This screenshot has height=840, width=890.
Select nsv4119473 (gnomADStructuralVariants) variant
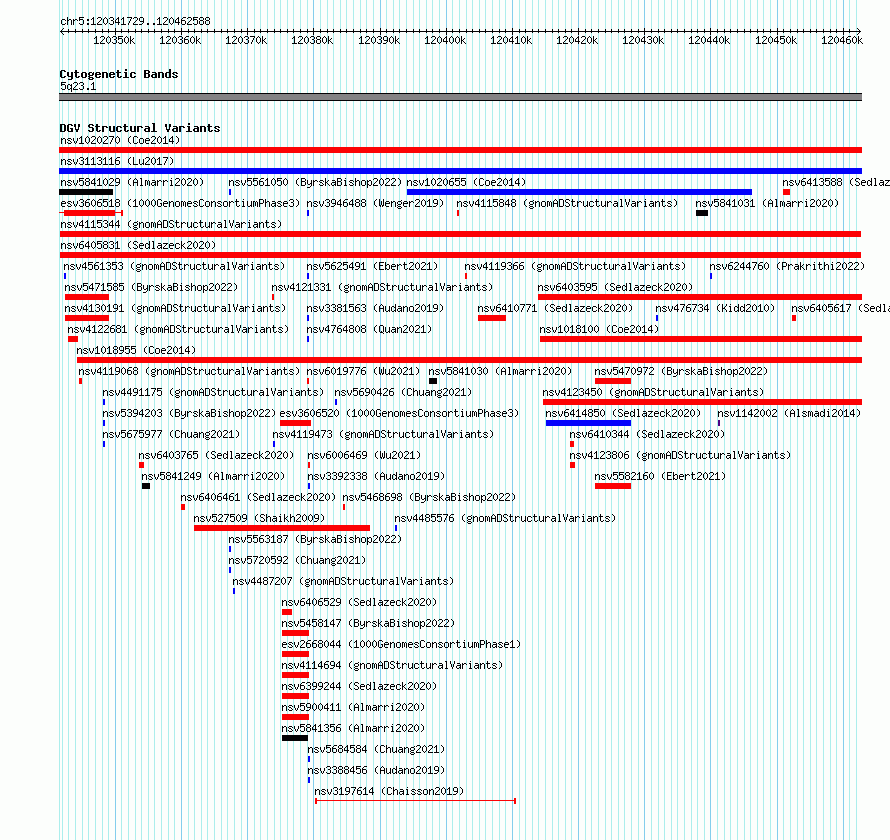tap(383, 434)
